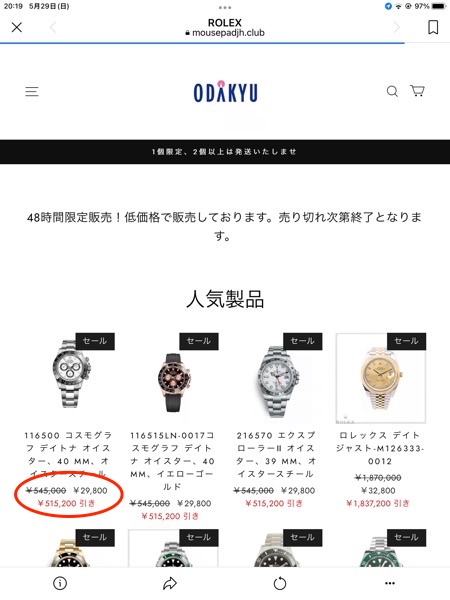Open the bottom three-dots more menu

pos(390,583)
